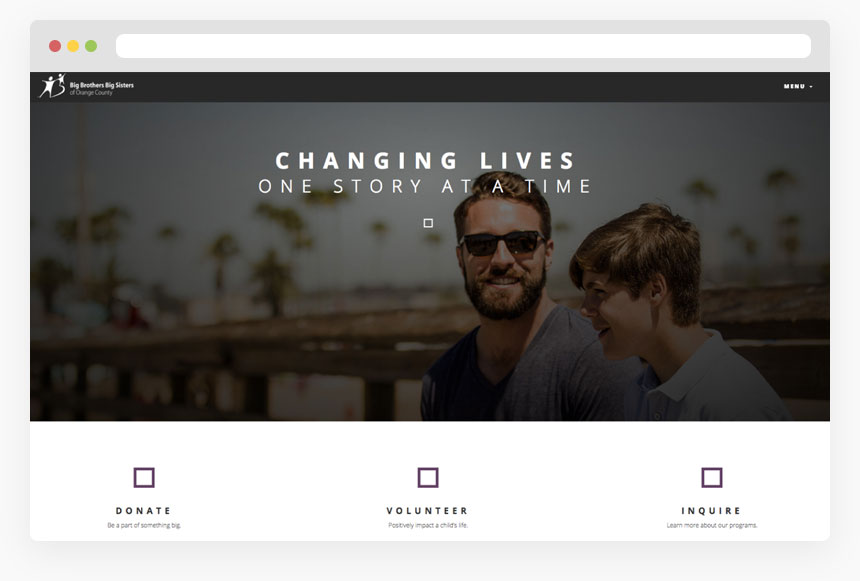860x581 pixels.
Task: Click the small white square under hero headline
Action: click(x=428, y=223)
